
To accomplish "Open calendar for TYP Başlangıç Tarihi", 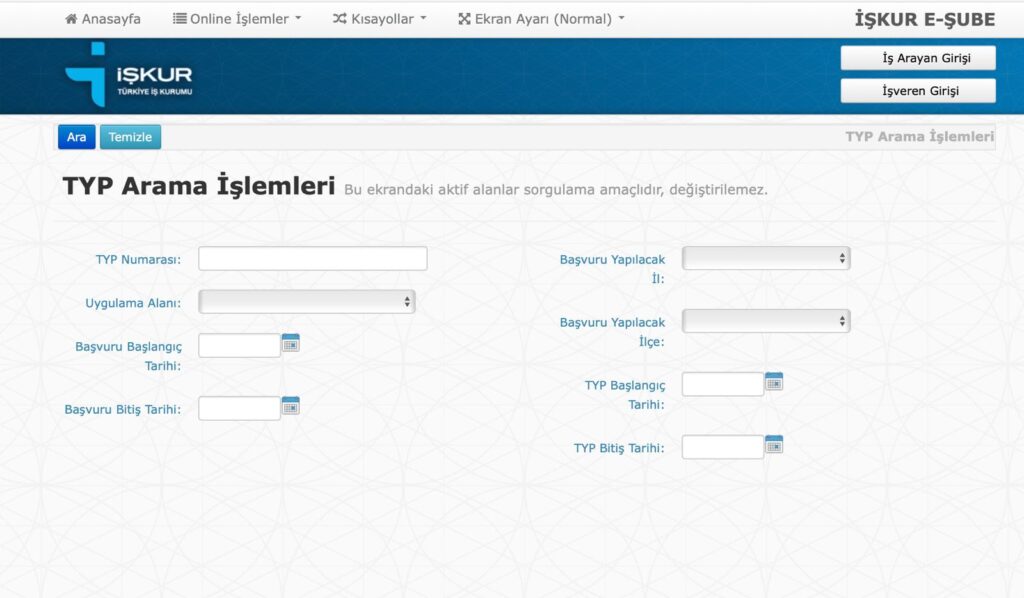I will (774, 381).
